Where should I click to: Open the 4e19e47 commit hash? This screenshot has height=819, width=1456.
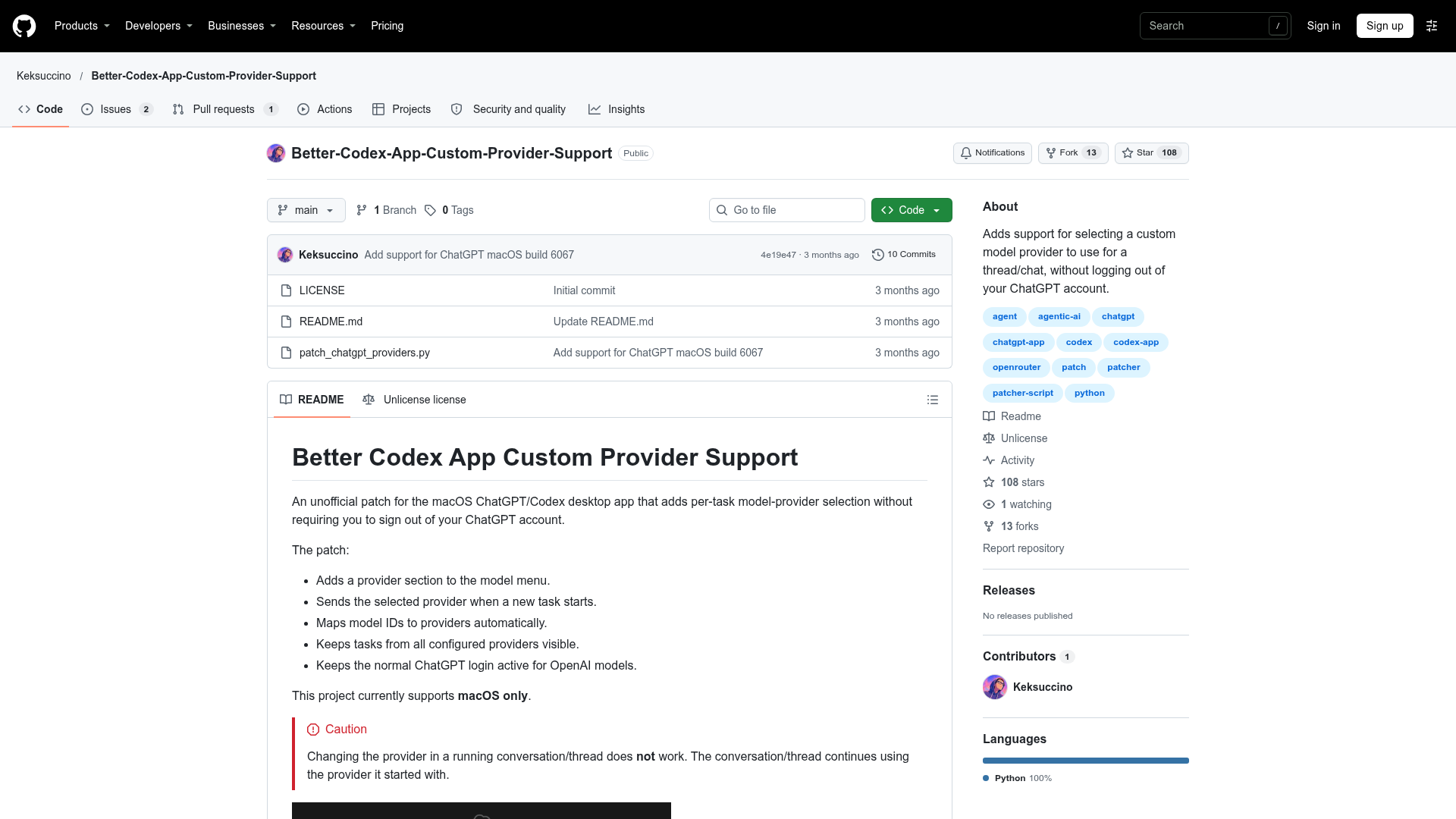(x=778, y=255)
